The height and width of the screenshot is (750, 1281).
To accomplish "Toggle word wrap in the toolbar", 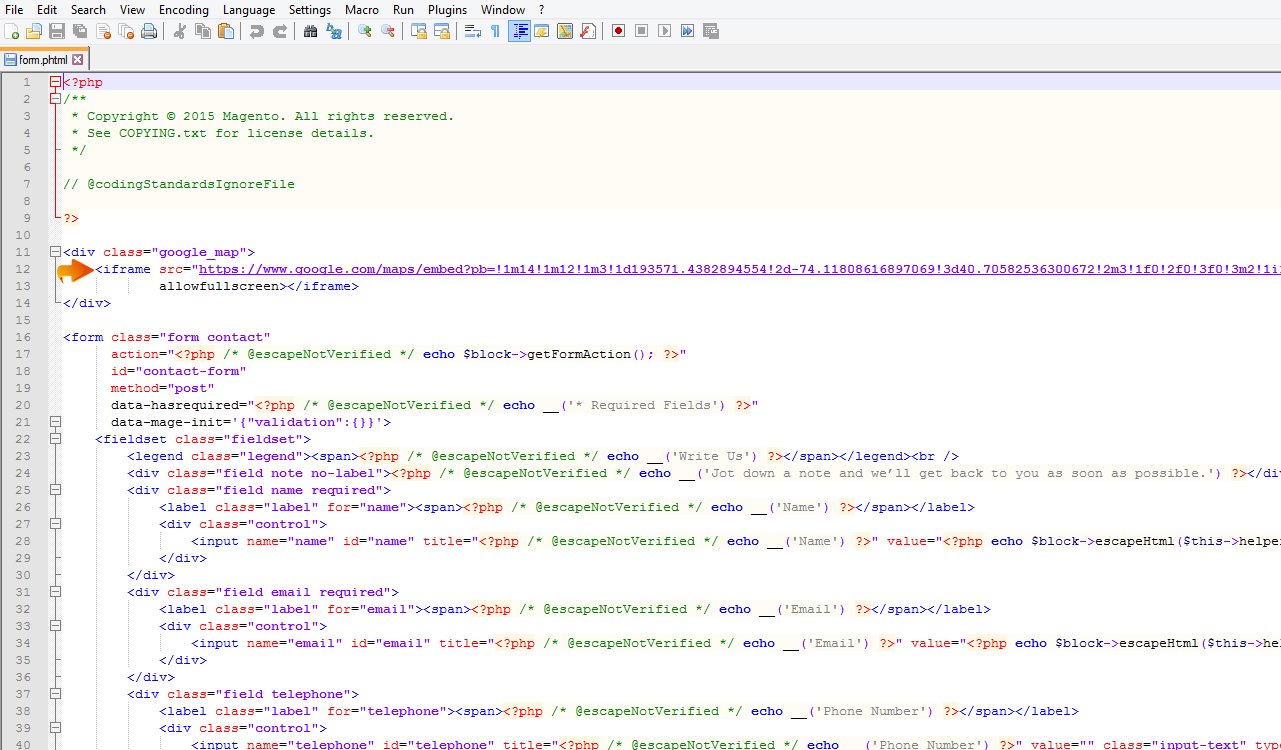I will coord(473,31).
